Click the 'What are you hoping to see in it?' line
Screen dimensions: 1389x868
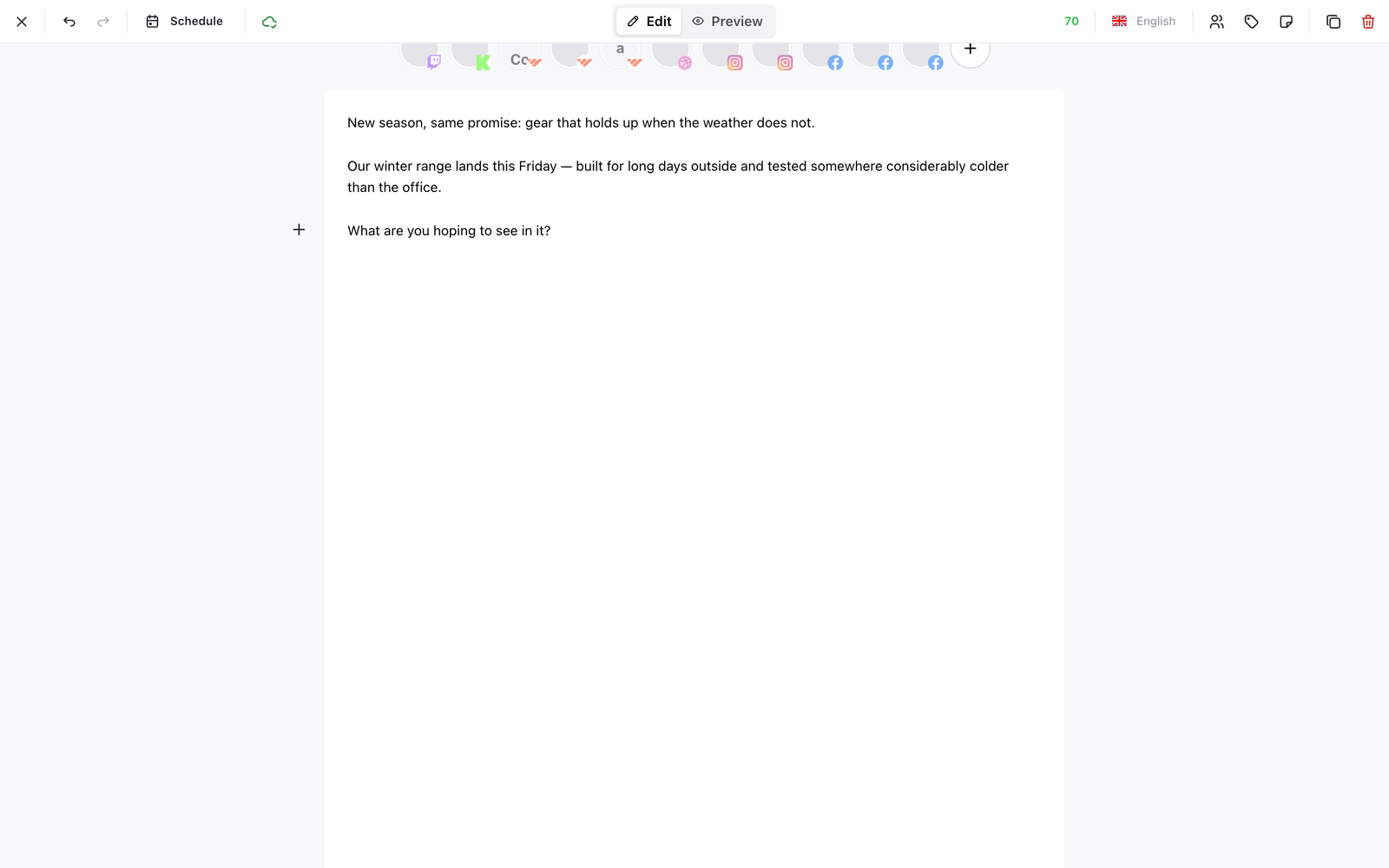click(x=449, y=231)
